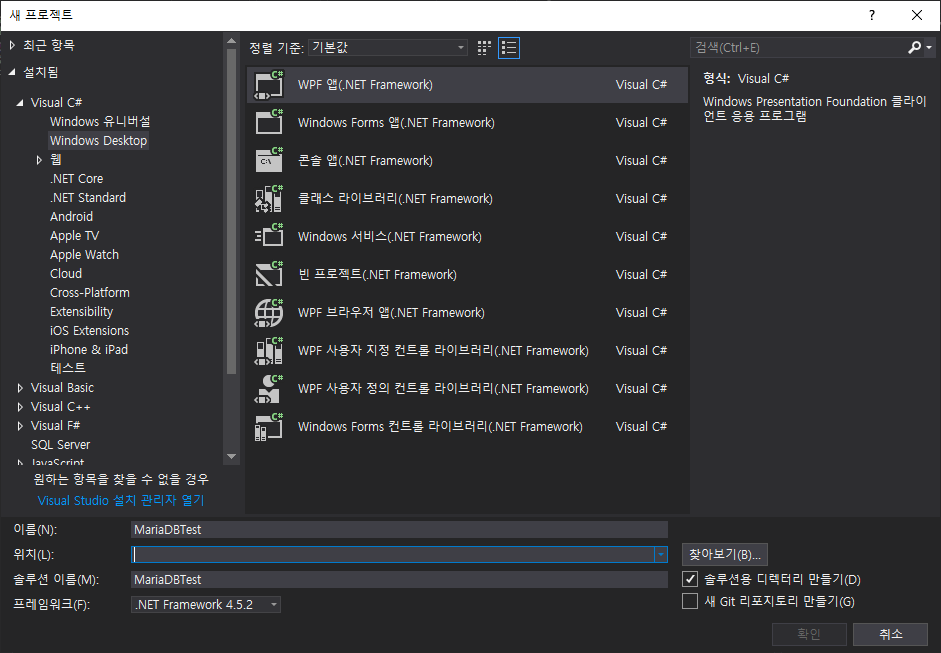
Task: Expand the 웹 tree node
Action: click(39, 160)
